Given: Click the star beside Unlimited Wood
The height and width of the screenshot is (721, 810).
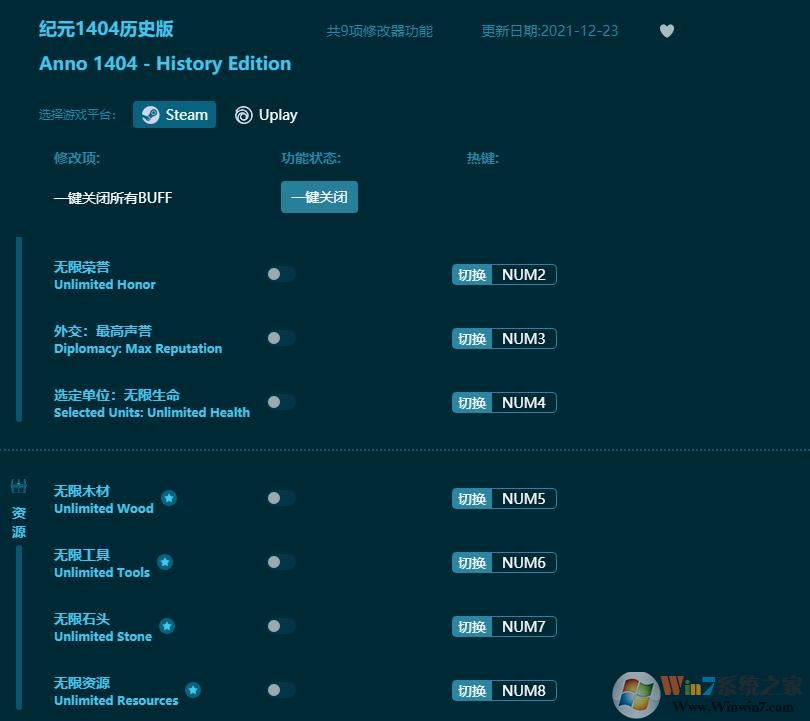Looking at the screenshot, I should point(168,499).
